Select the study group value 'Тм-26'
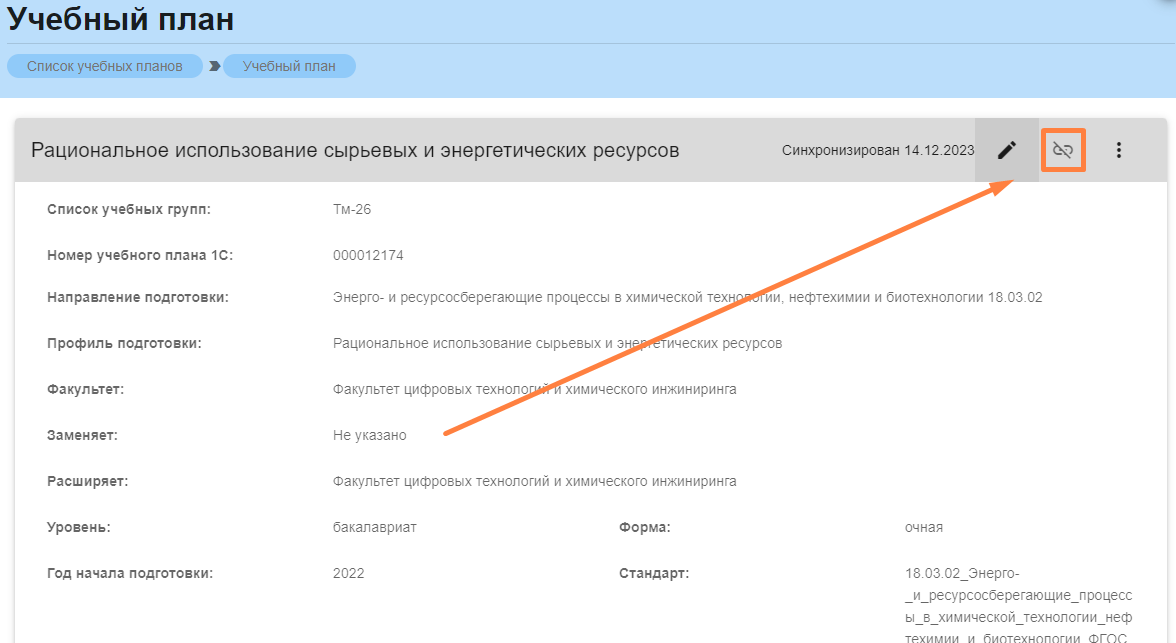The height and width of the screenshot is (643, 1176). tap(352, 209)
